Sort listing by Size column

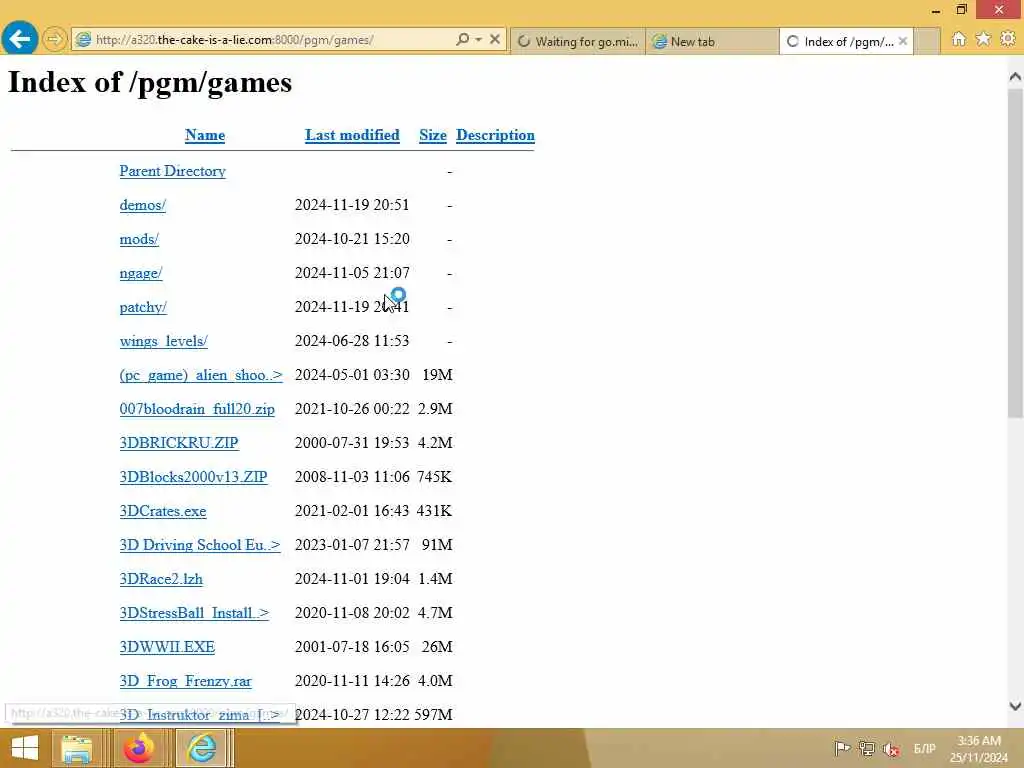click(433, 135)
